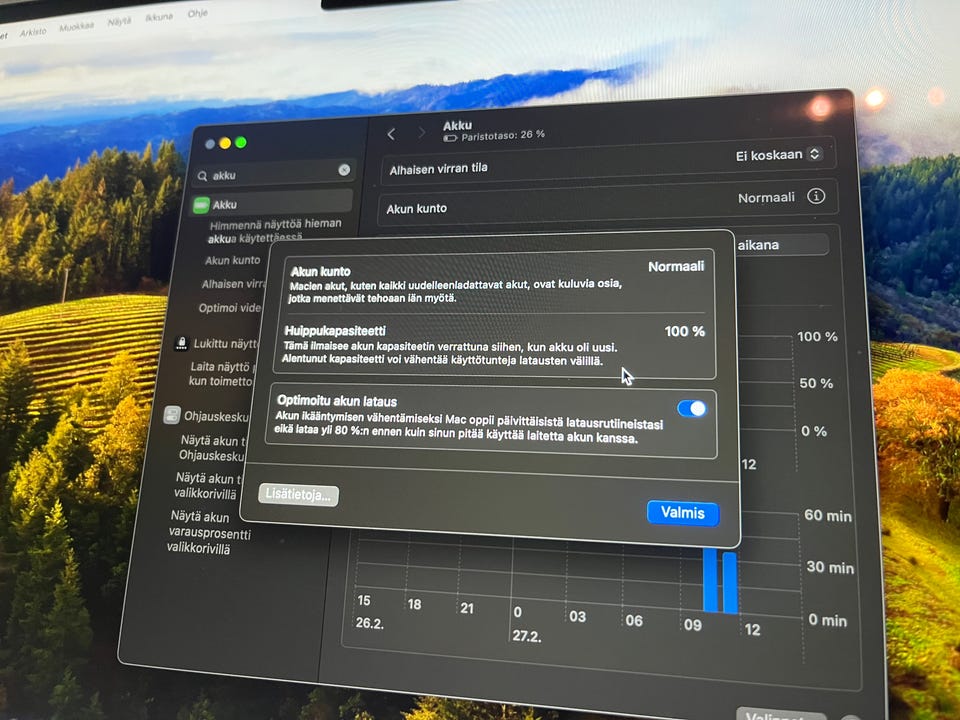Go back with the left chevron arrow
Image resolution: width=960 pixels, height=720 pixels.
(x=391, y=134)
